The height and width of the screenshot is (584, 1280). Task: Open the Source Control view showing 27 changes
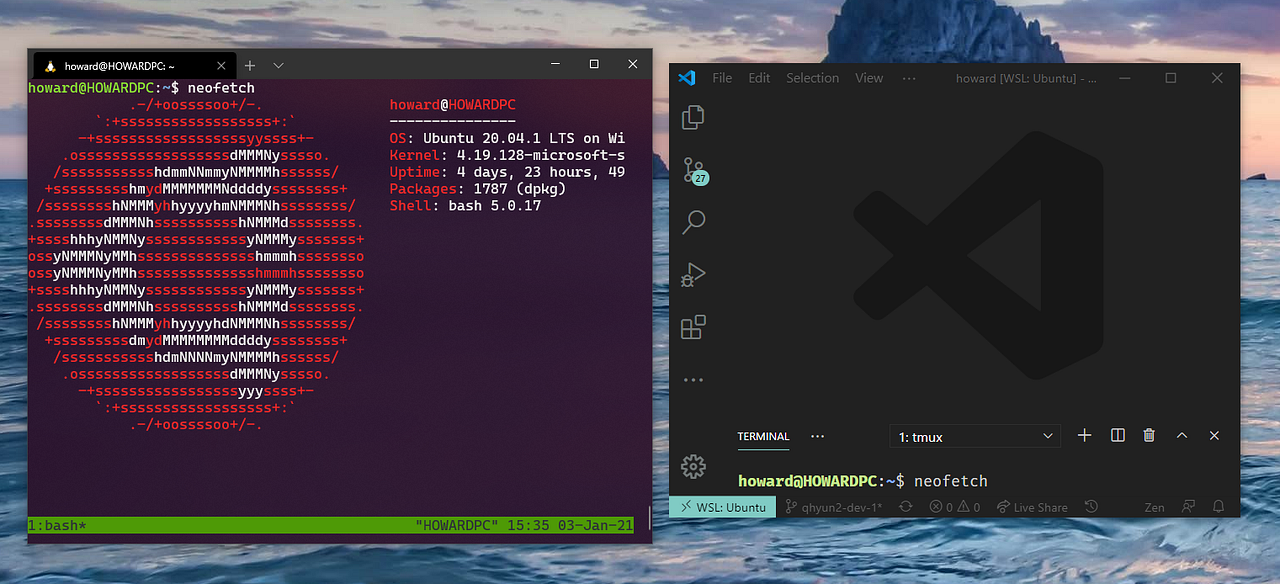[x=693, y=170]
